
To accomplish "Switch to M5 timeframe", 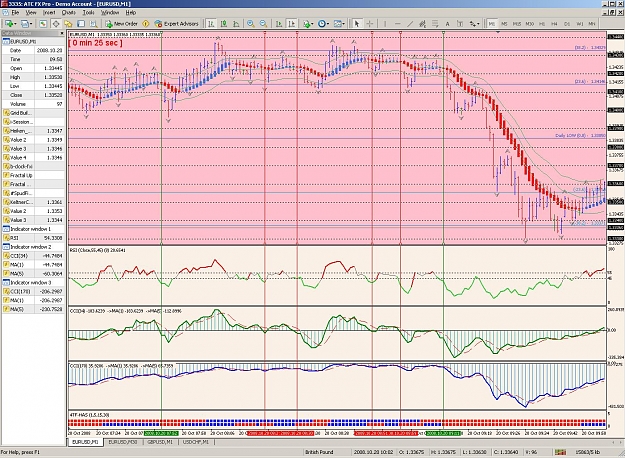I will (x=504, y=24).
